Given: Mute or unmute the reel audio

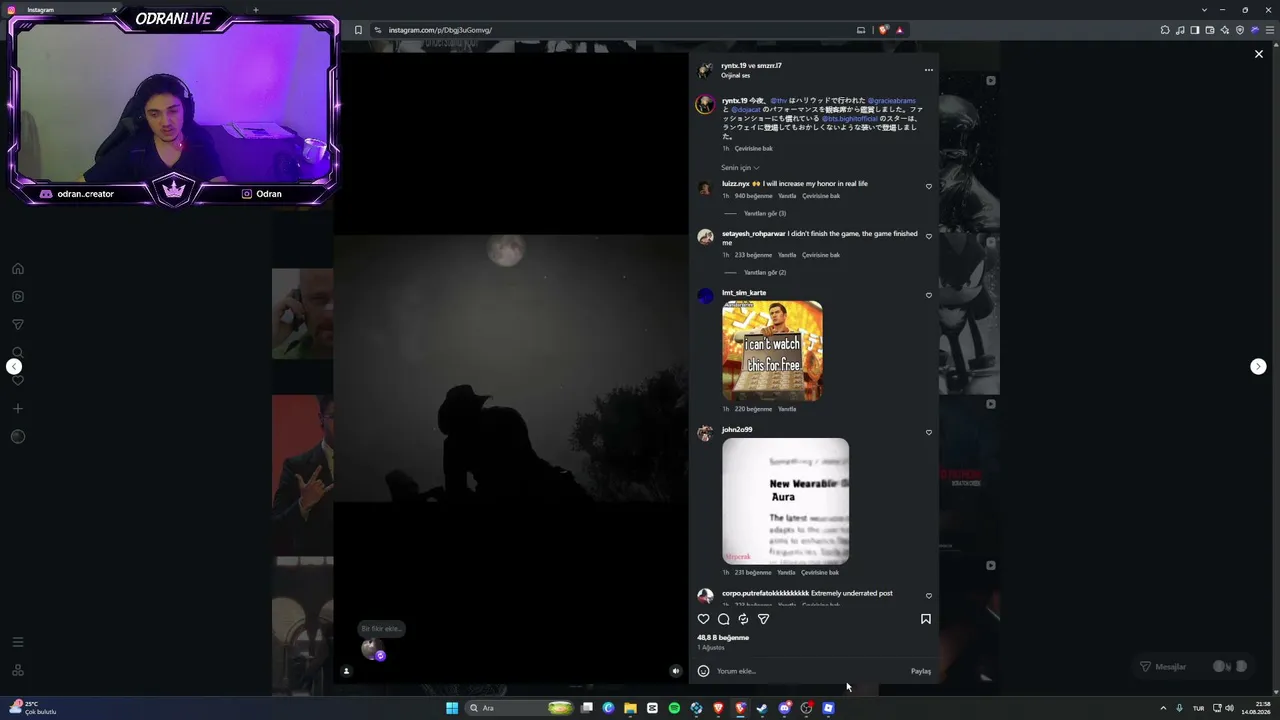Looking at the screenshot, I should [675, 671].
